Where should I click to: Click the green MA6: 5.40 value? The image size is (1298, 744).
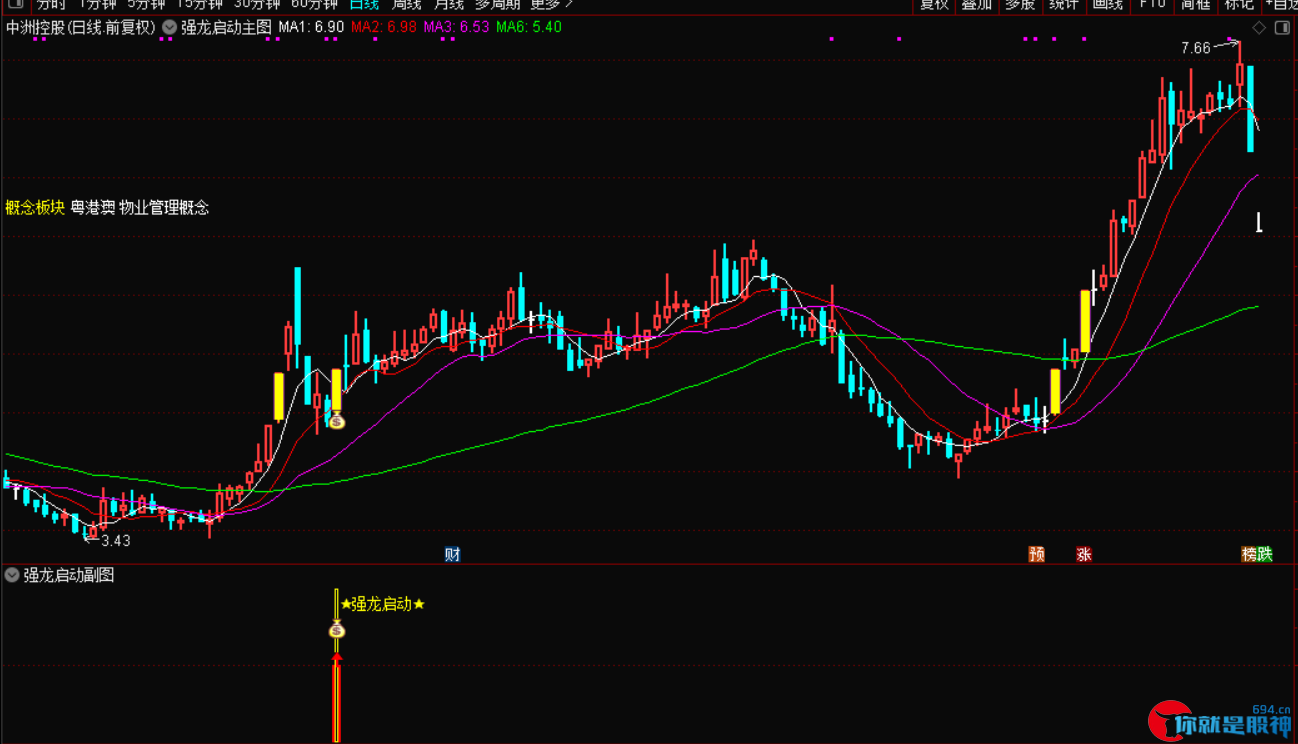tap(529, 27)
